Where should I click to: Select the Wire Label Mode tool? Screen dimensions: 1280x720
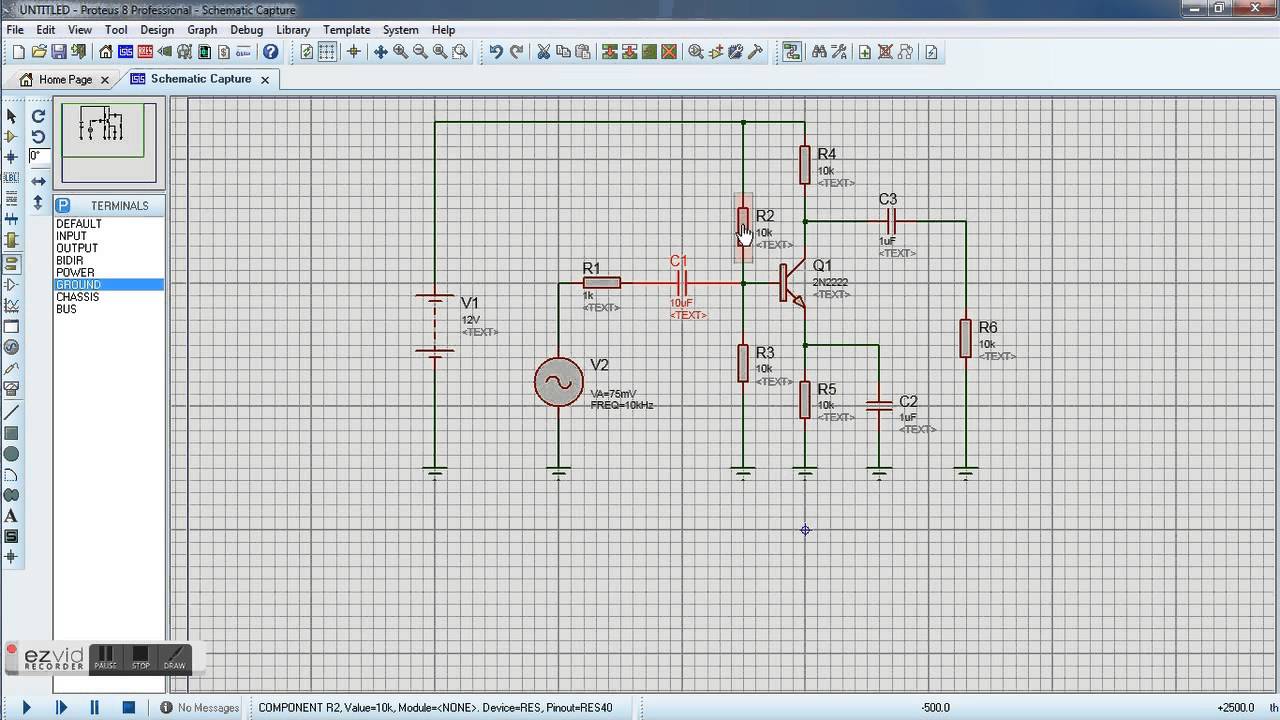[x=11, y=177]
